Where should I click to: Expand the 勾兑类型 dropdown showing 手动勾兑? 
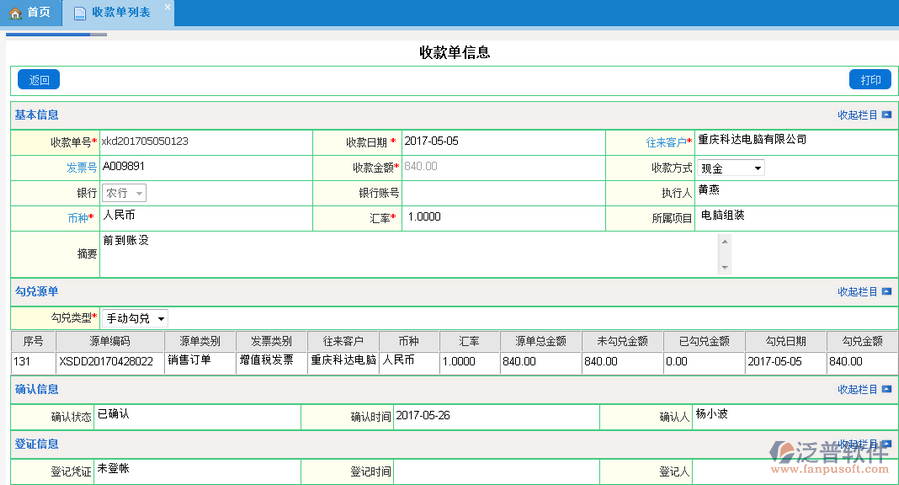pos(134,318)
